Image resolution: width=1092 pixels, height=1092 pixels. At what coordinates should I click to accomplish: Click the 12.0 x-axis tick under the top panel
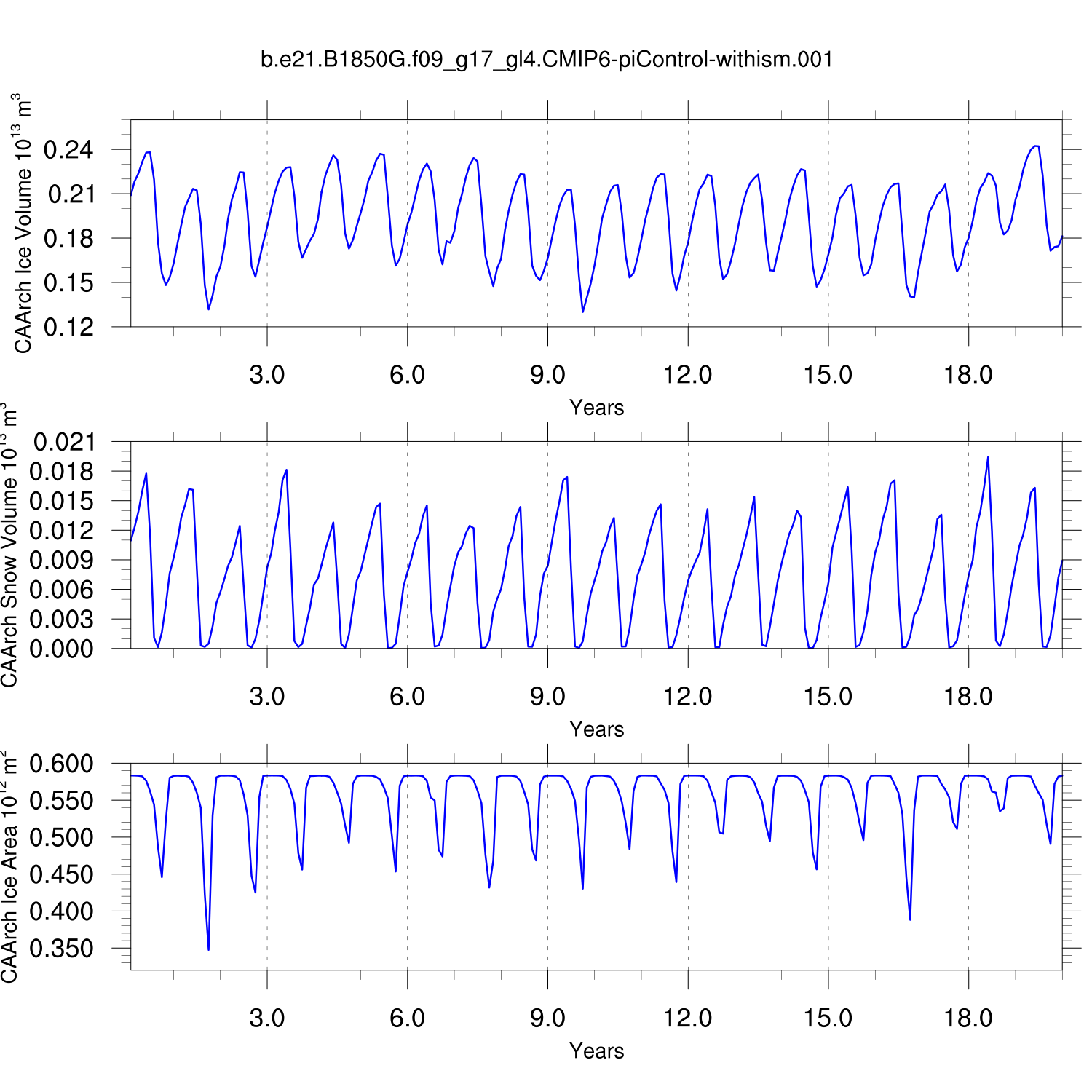coord(688,375)
